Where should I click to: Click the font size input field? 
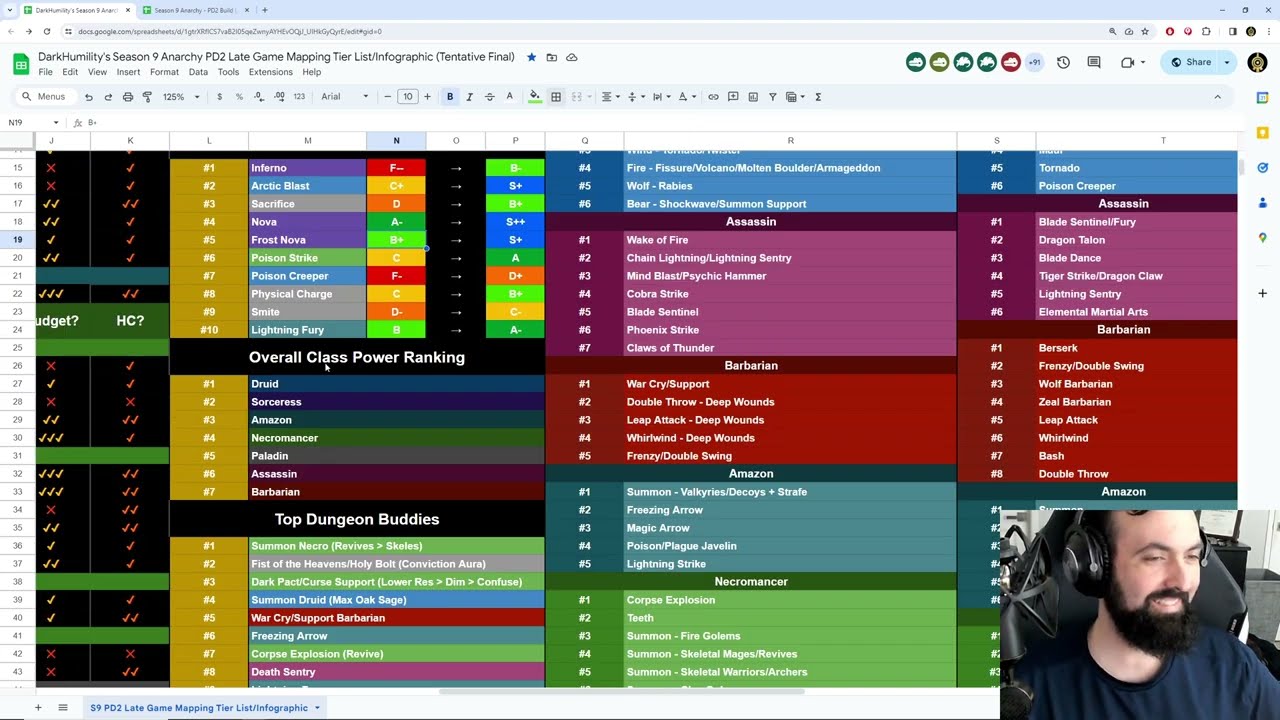point(407,97)
